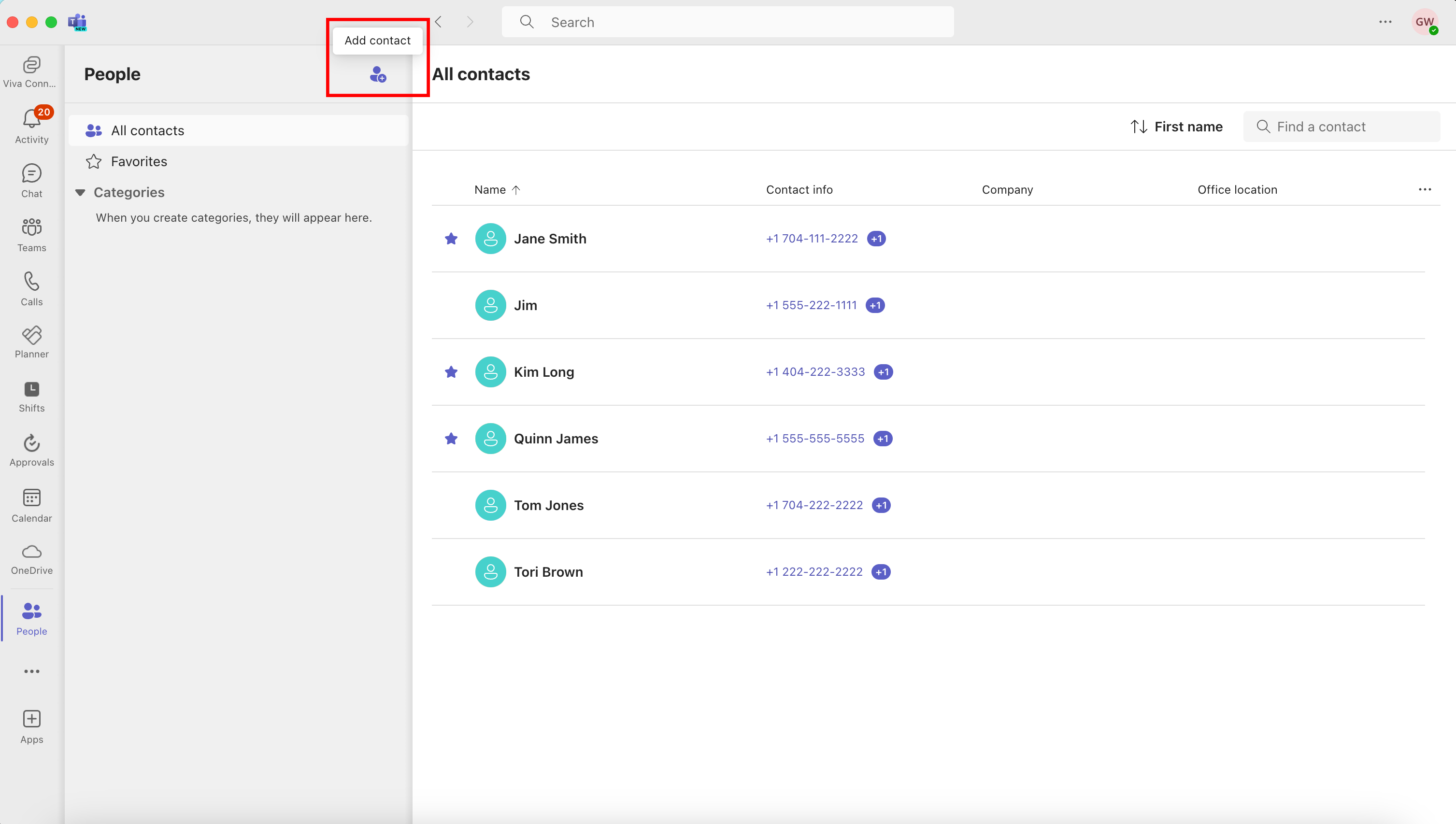Viewport: 1456px width, 824px height.
Task: Click the Contact info column header
Action: (x=799, y=190)
